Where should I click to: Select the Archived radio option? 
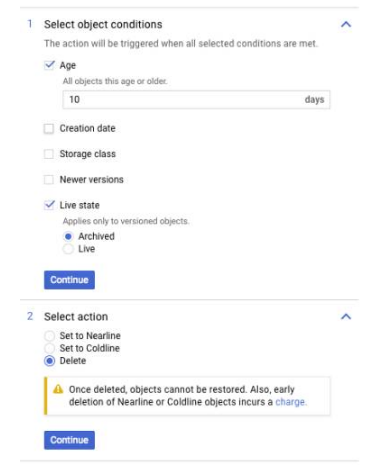(68, 236)
